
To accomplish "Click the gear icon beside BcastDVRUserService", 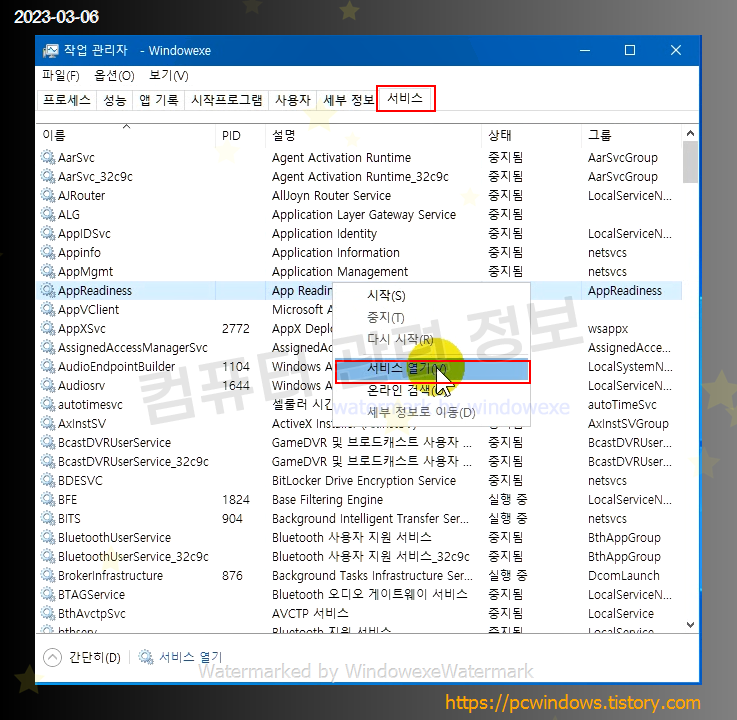I will point(47,442).
